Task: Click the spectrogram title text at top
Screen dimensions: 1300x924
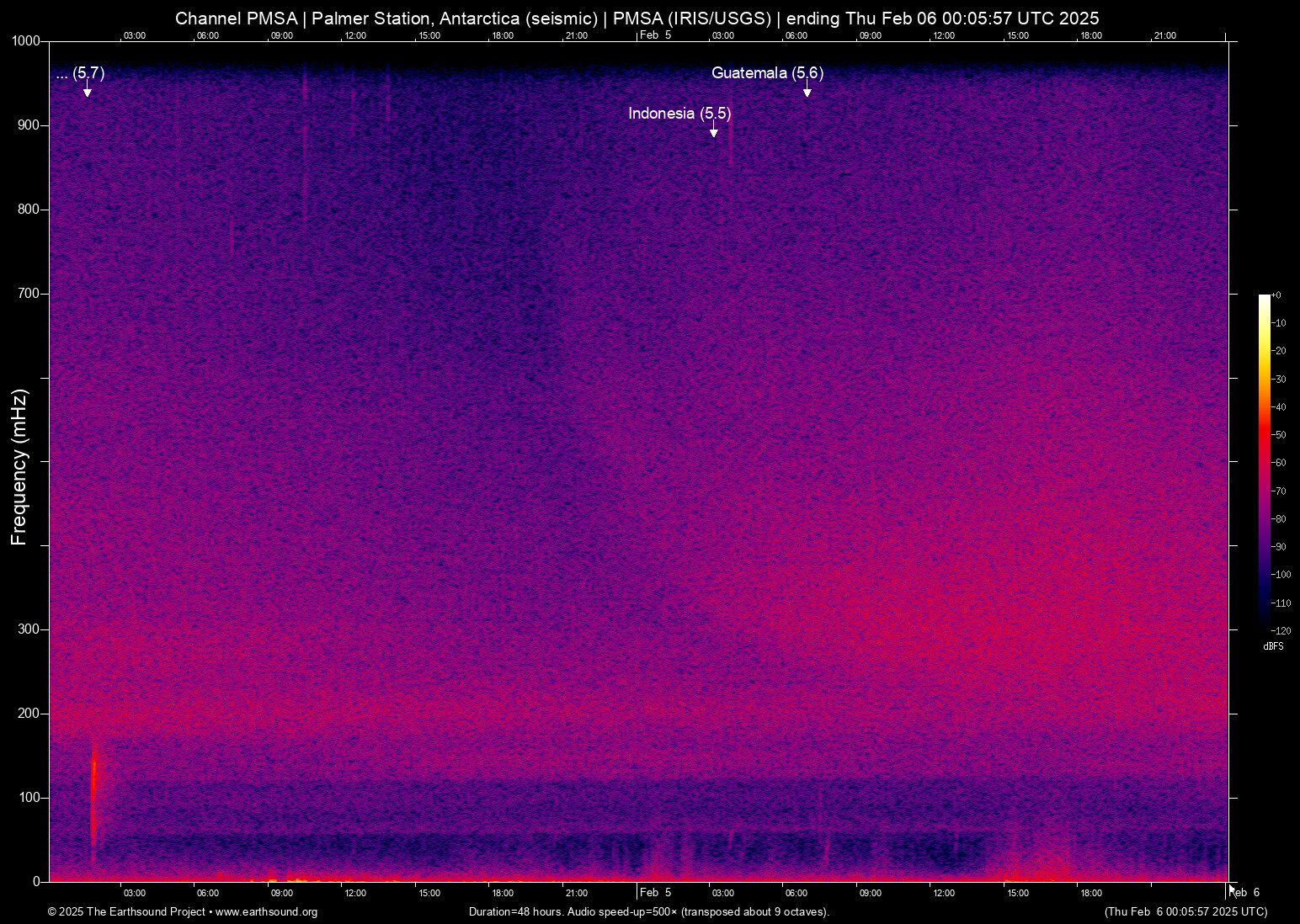Action: pyautogui.click(x=637, y=19)
